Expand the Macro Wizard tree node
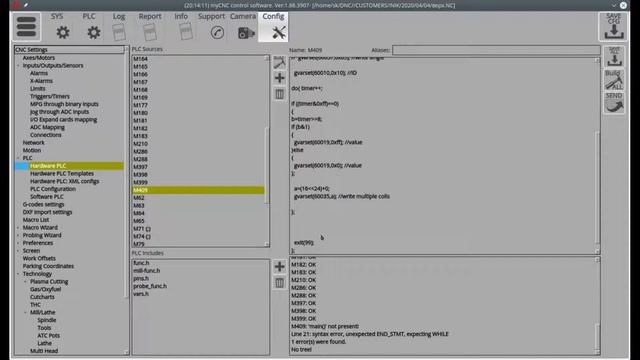The width and height of the screenshot is (640, 360). click(18, 227)
